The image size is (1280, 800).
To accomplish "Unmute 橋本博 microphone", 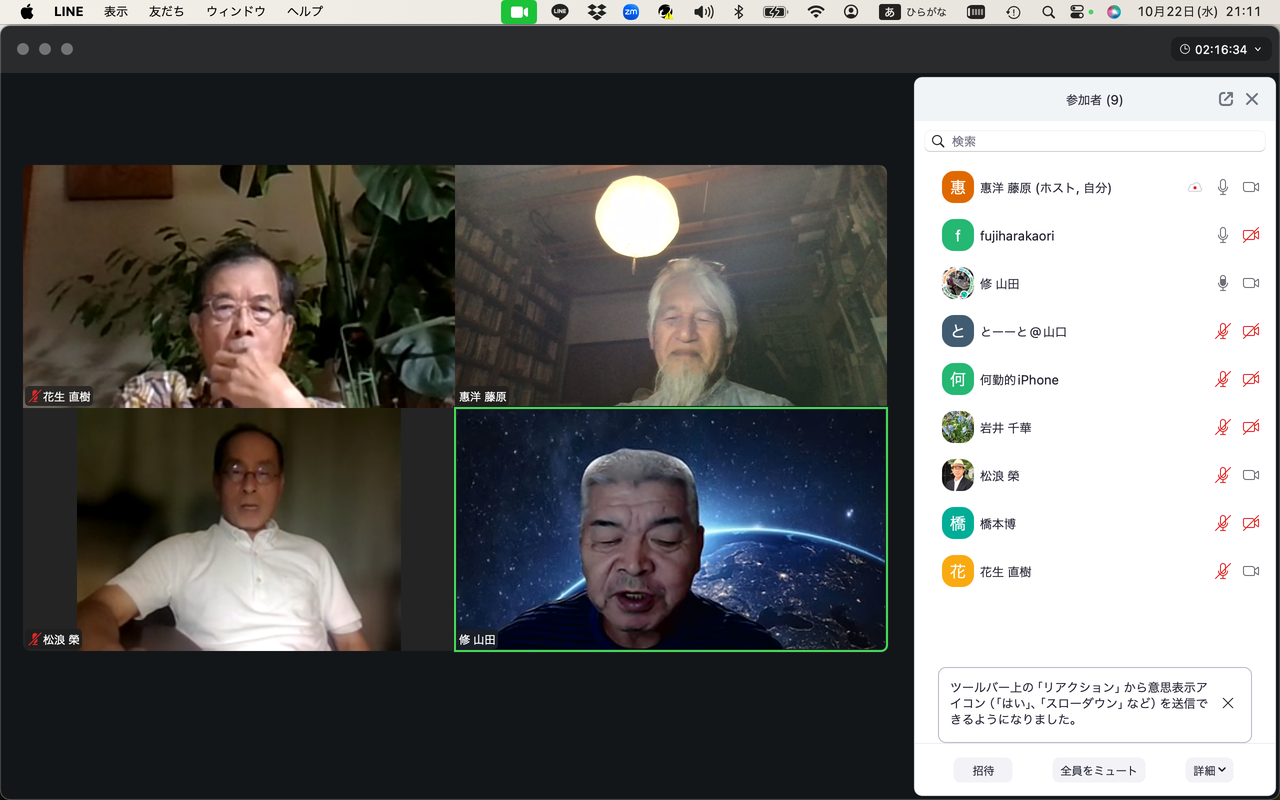I will pos(1222,523).
